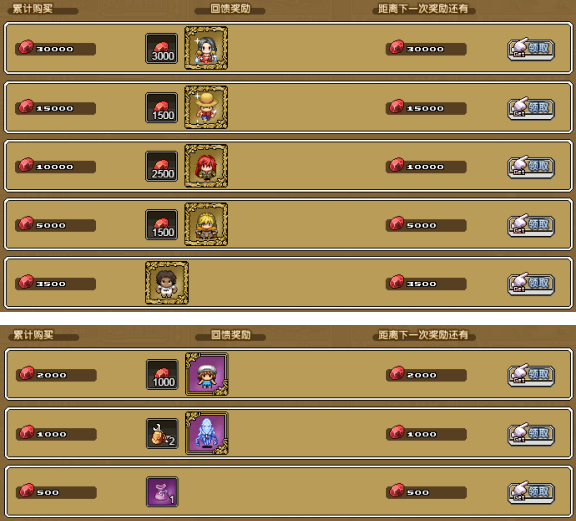The width and height of the screenshot is (576, 521).
Task: Select the white-hat character on purple frame
Action: pos(207,374)
